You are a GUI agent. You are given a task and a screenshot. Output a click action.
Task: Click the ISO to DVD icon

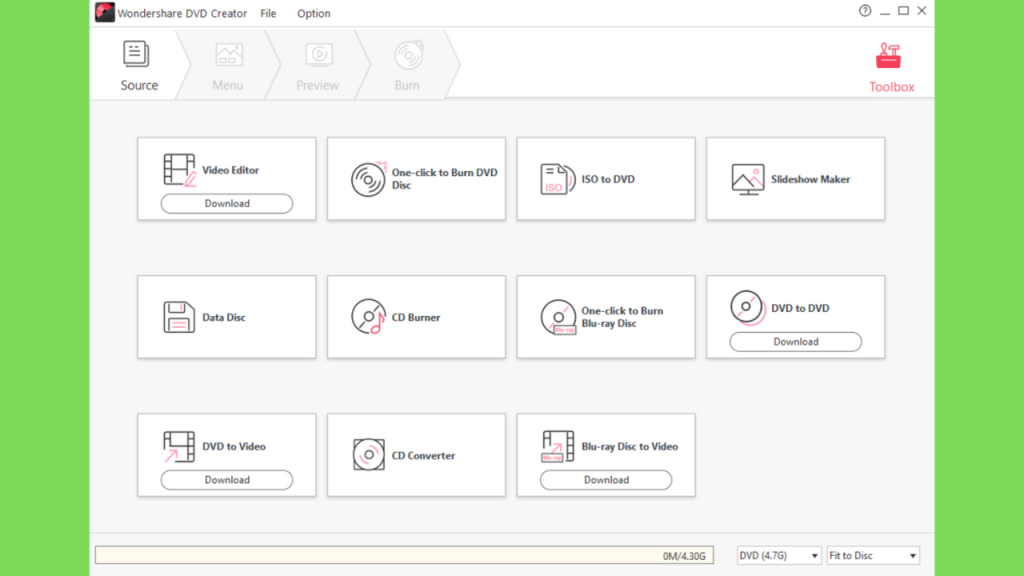(558, 179)
